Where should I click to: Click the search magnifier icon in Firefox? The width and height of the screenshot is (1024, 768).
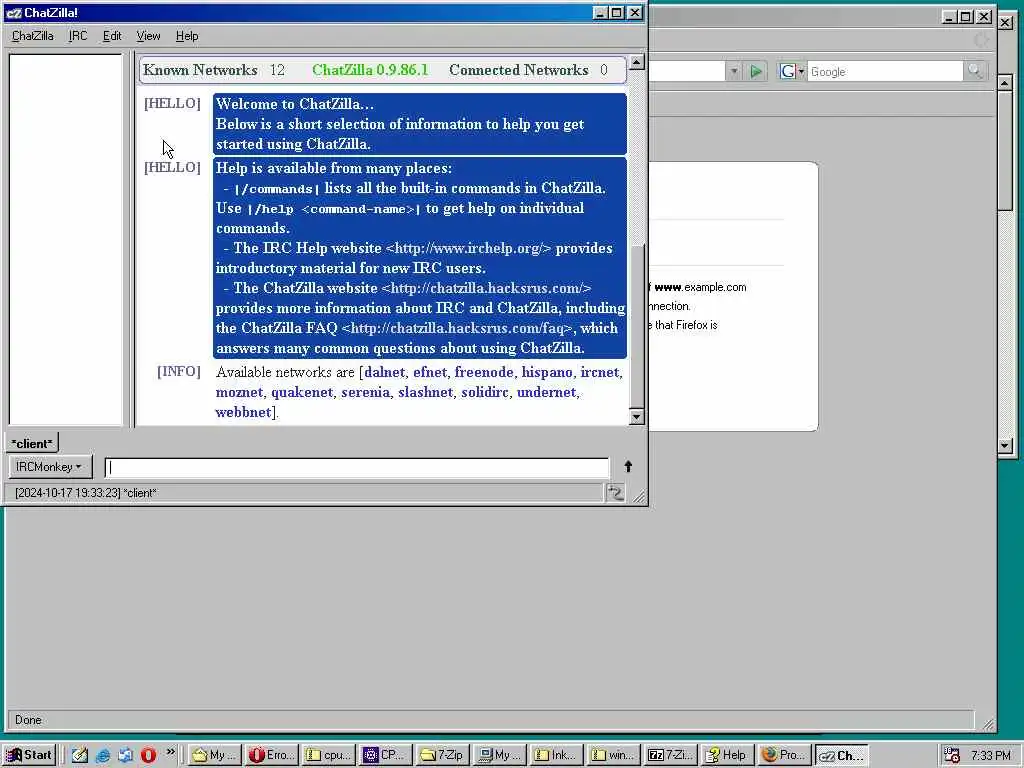[974, 71]
